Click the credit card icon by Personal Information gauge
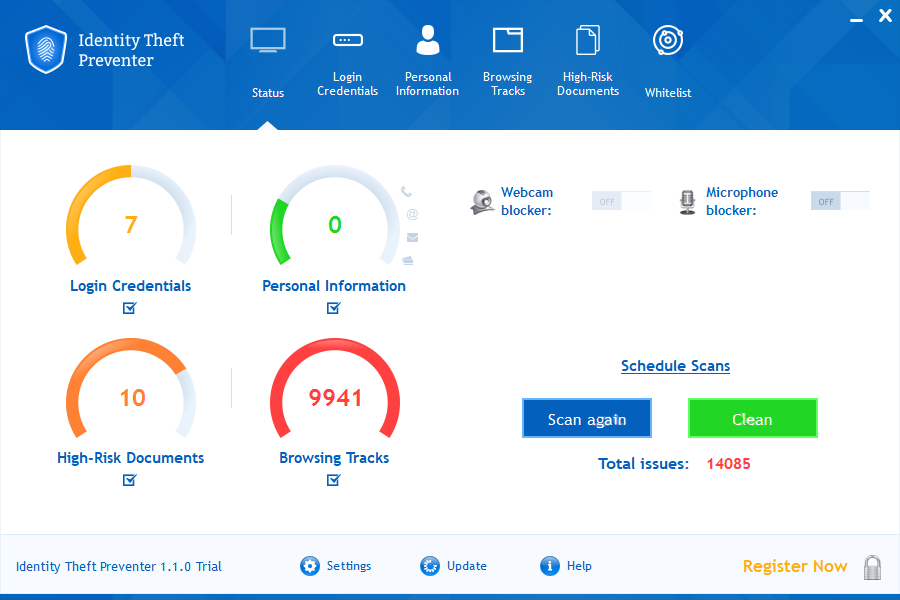Screen dimensions: 900x600 pyautogui.click(x=408, y=261)
